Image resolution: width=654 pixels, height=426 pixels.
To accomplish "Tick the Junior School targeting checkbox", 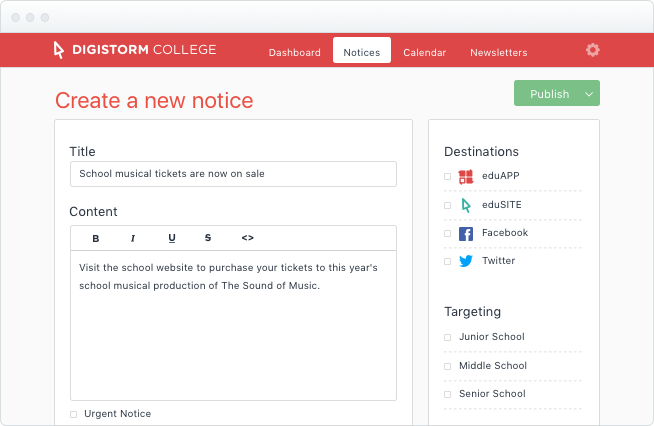I will [x=448, y=337].
